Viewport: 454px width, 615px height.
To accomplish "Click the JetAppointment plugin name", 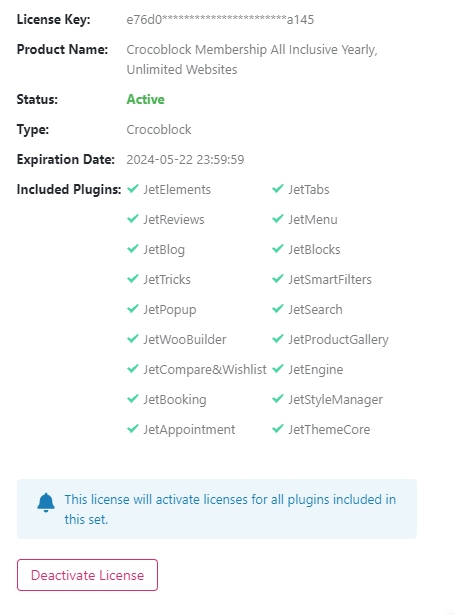I will pyautogui.click(x=189, y=430).
